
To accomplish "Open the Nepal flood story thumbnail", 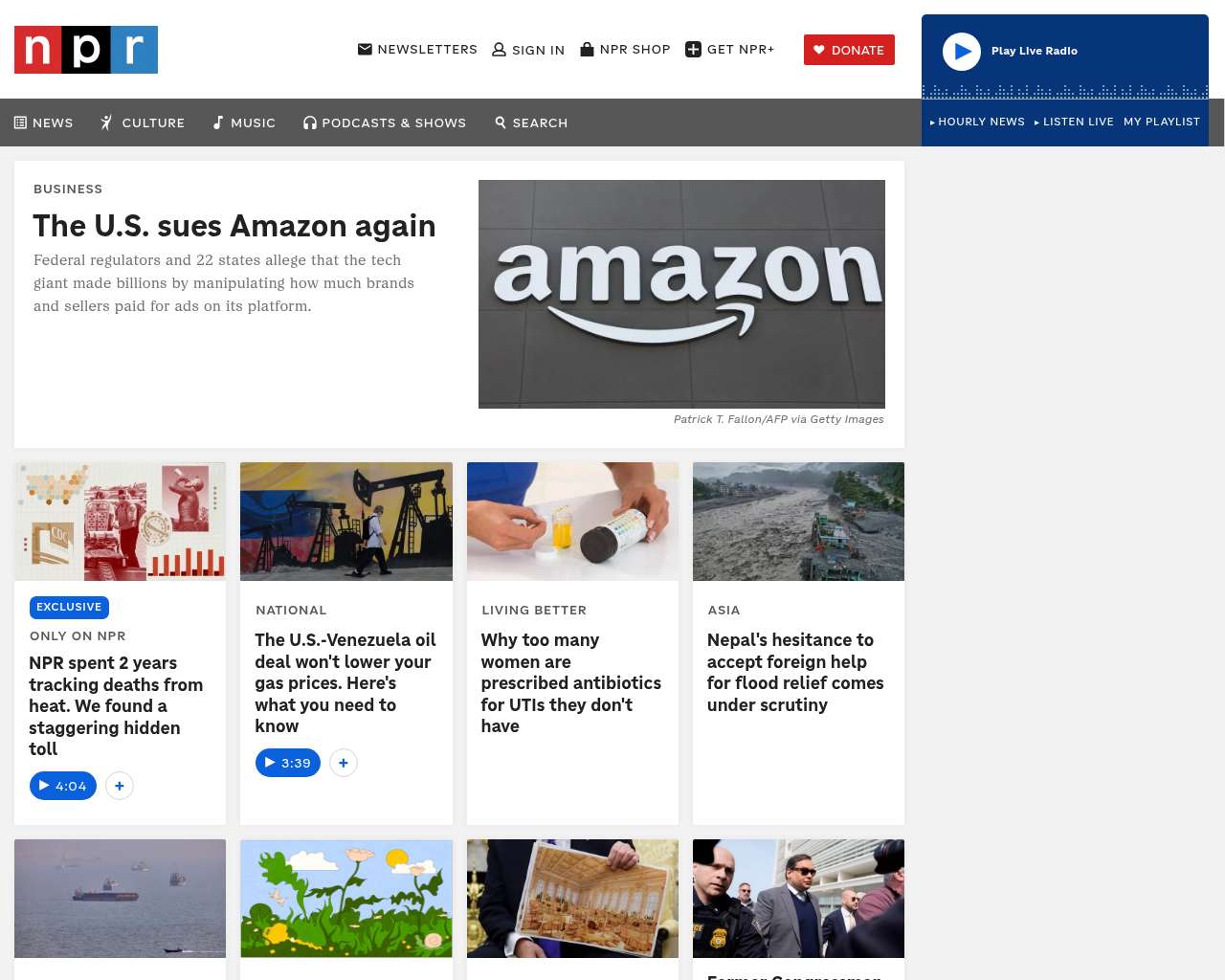I will (798, 522).
